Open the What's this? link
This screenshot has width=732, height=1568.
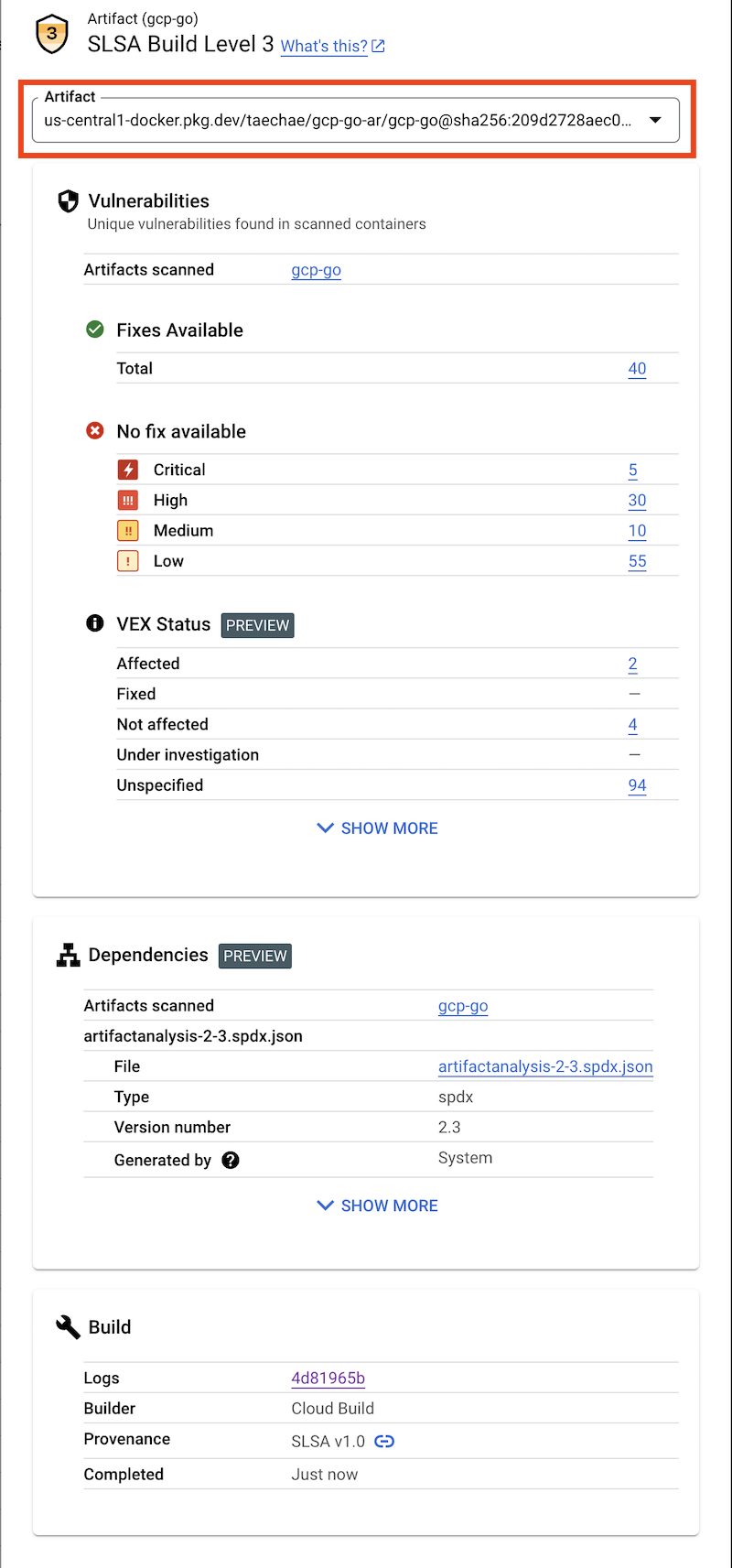point(326,46)
